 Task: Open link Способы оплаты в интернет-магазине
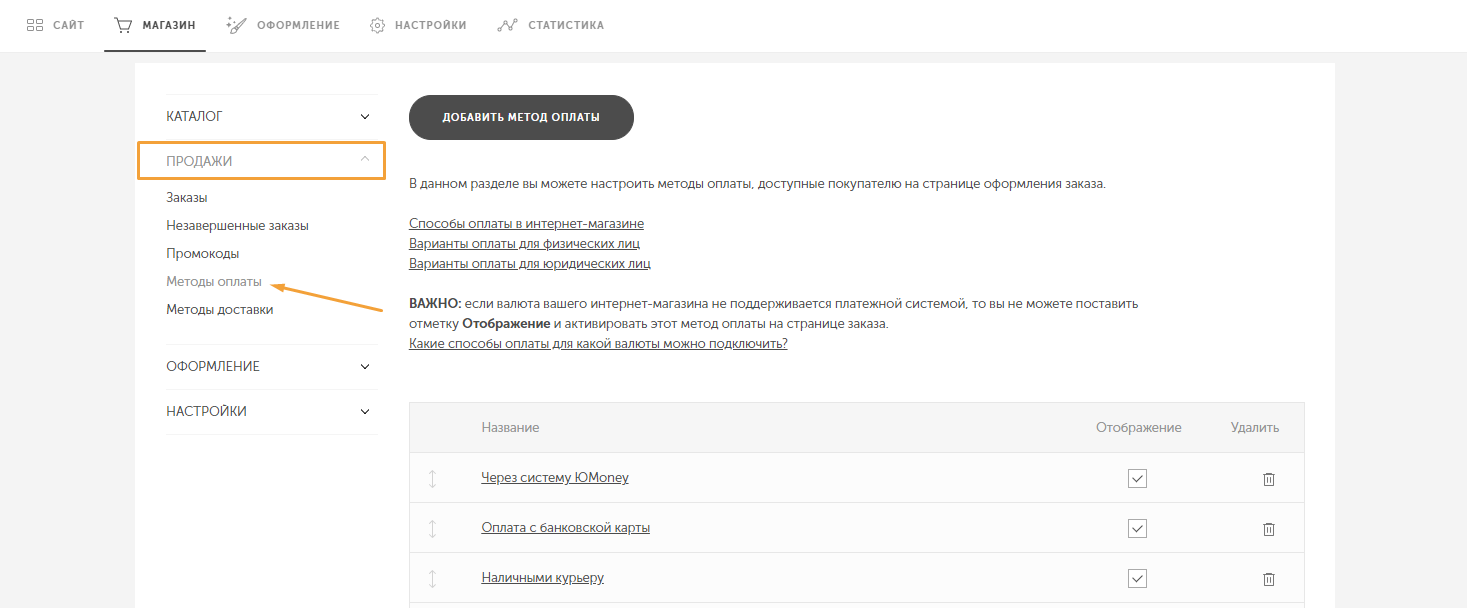(x=526, y=224)
